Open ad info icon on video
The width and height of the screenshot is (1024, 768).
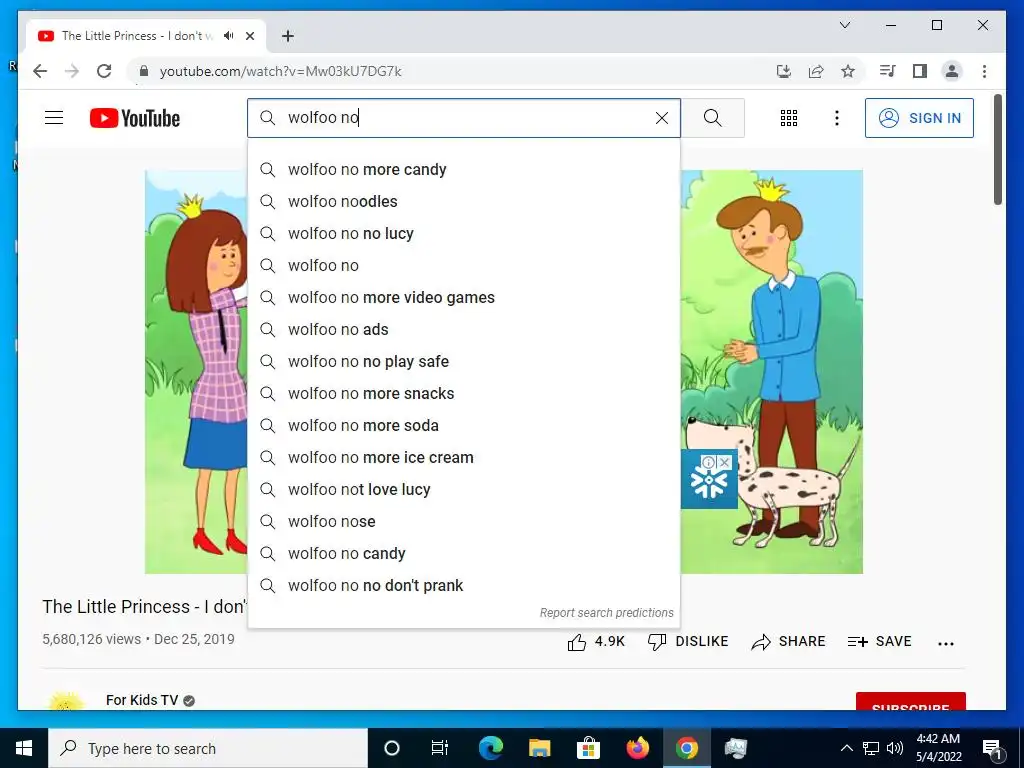coord(709,462)
